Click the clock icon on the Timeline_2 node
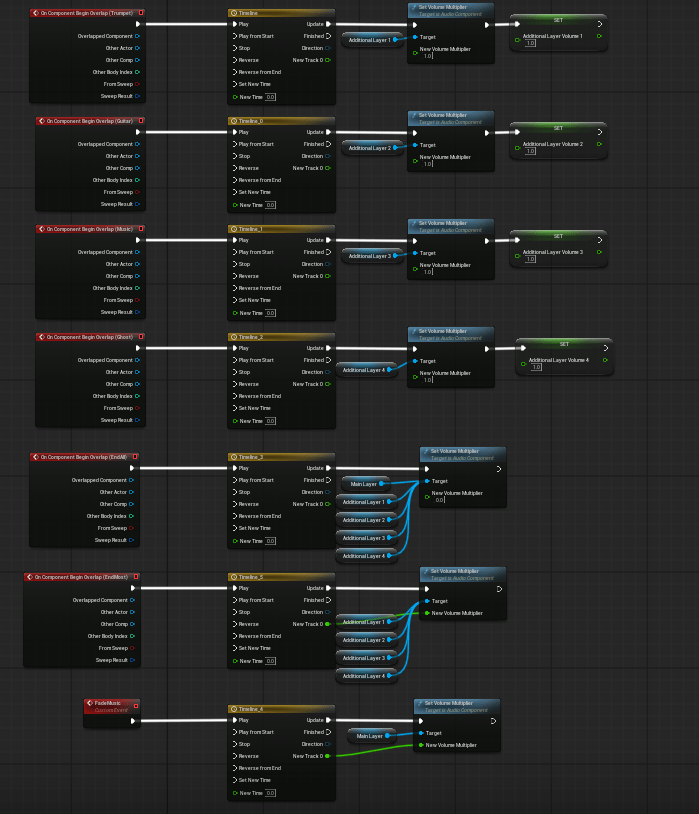This screenshot has width=699, height=814. tap(235, 337)
